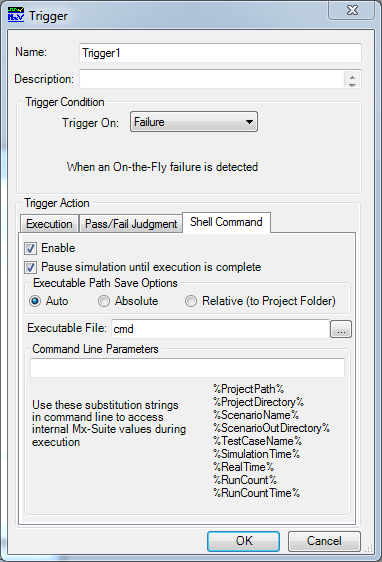Uncheck Pause simulation until execution is complete
The width and height of the screenshot is (382, 562).
point(30,267)
